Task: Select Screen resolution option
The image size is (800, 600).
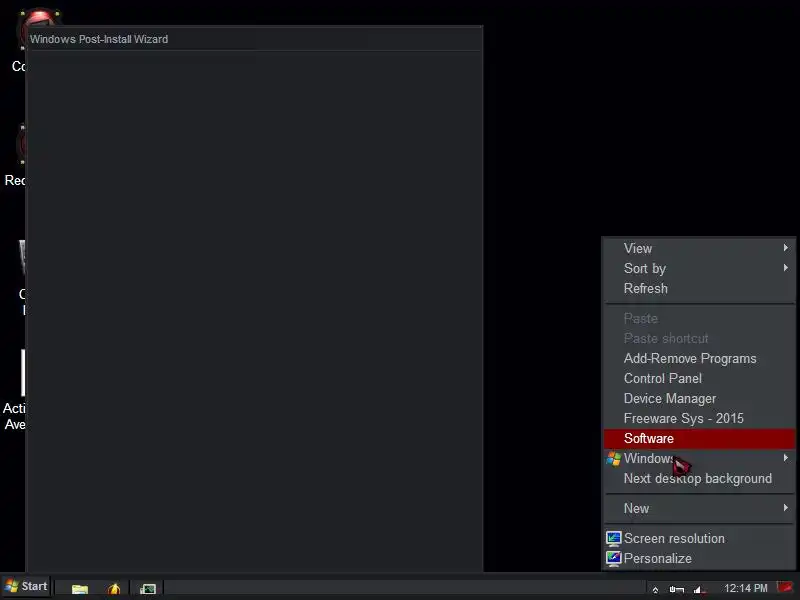Action: tap(699, 538)
